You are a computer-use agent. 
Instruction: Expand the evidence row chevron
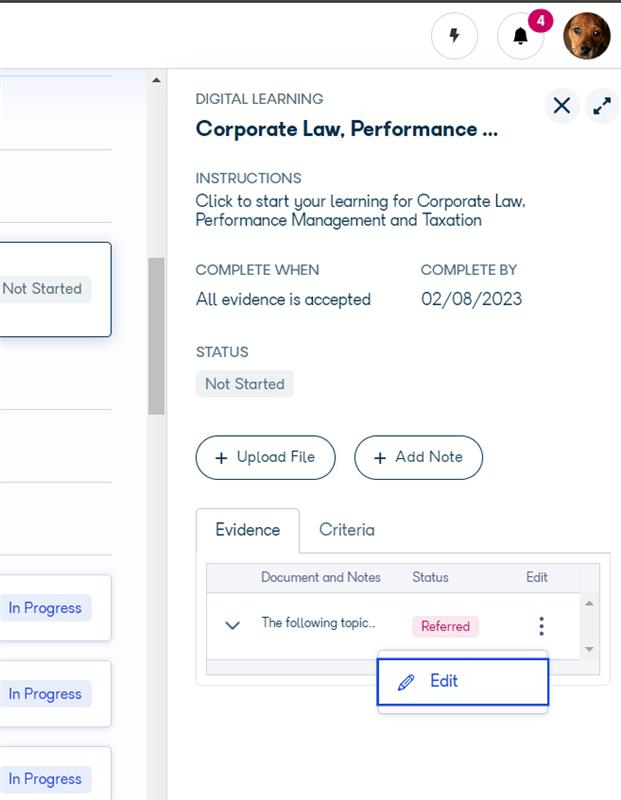pos(233,626)
